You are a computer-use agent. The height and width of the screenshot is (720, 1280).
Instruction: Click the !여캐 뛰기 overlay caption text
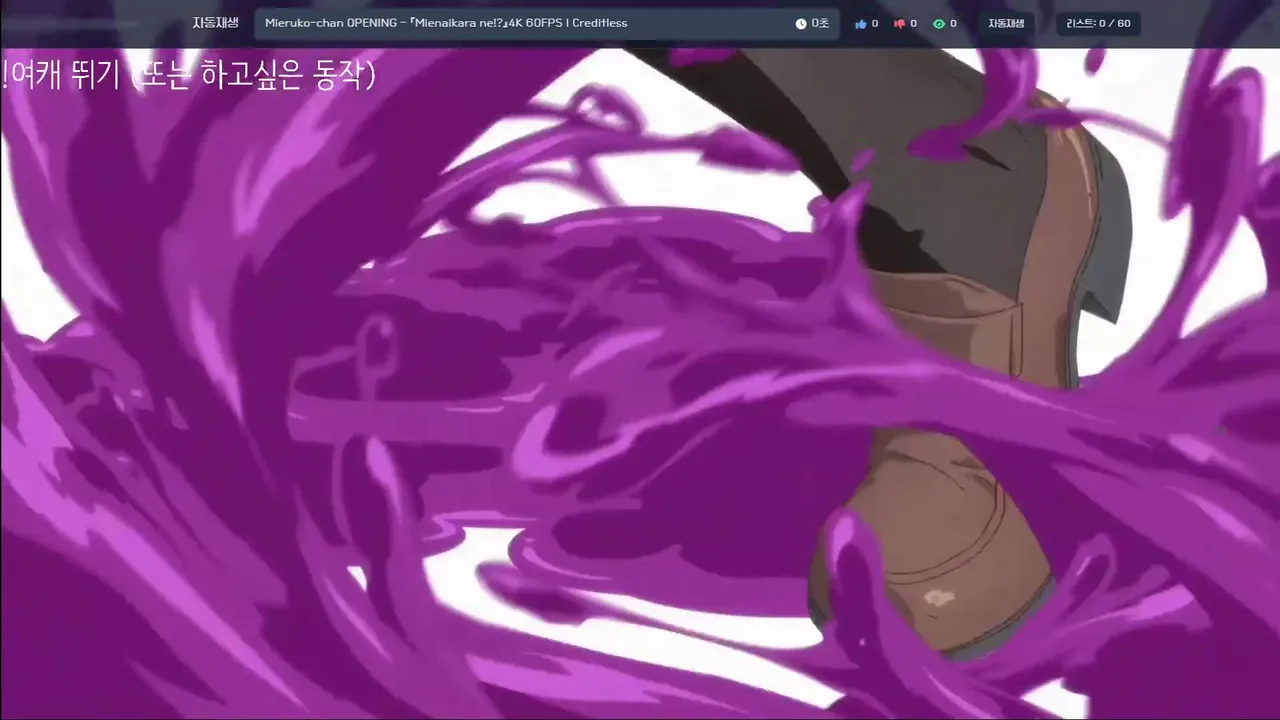click(189, 75)
